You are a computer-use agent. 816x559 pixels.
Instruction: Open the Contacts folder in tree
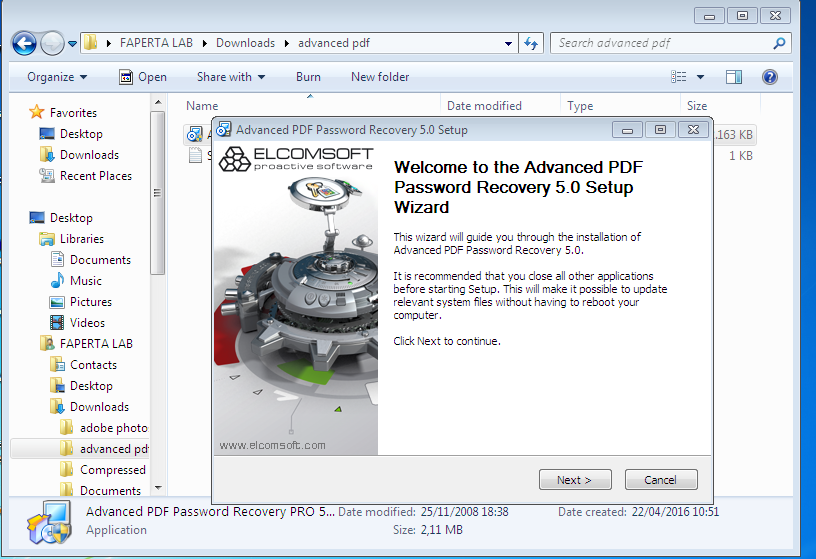(94, 365)
